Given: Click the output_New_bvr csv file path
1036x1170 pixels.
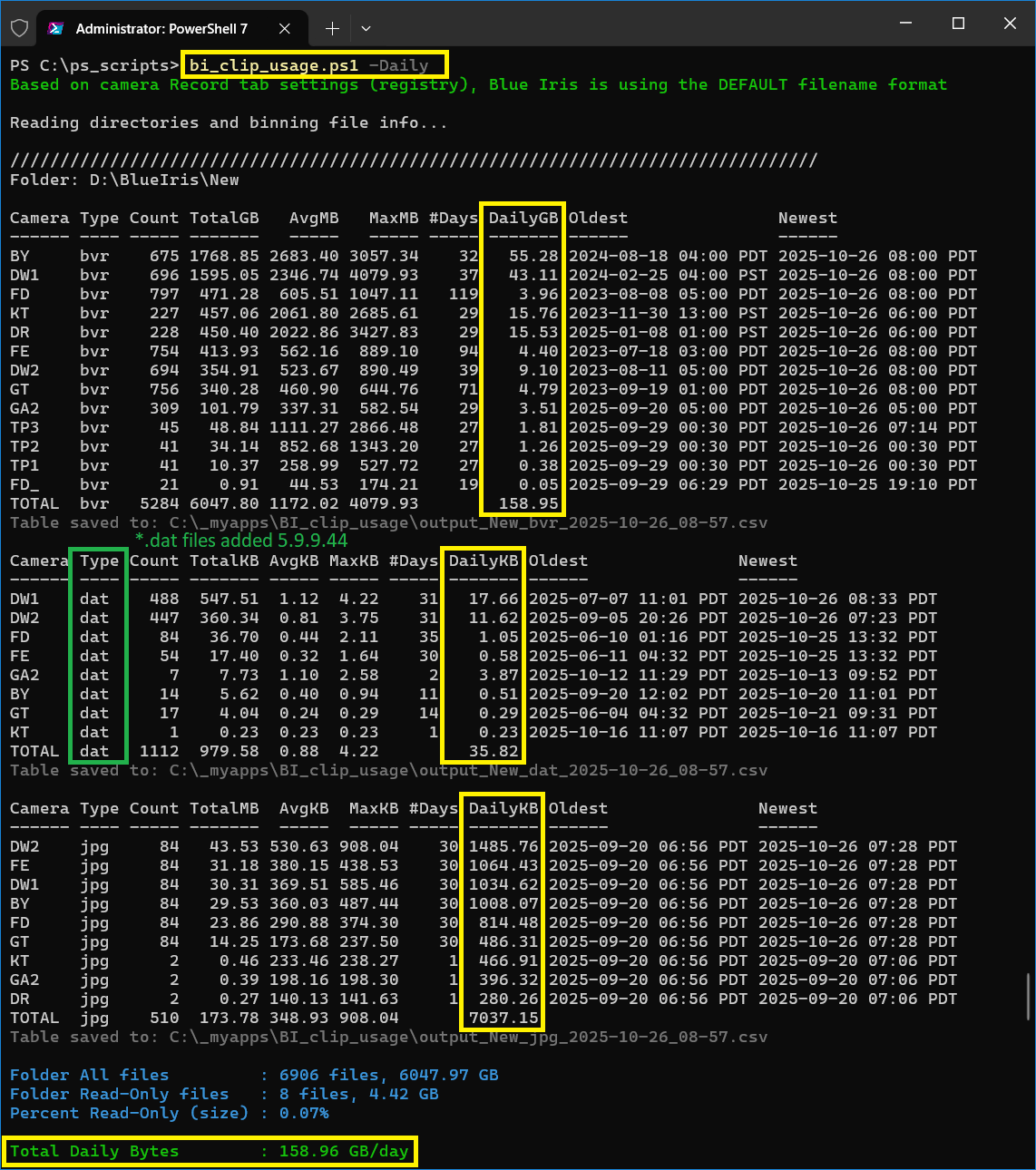Looking at the screenshot, I should click(x=468, y=522).
